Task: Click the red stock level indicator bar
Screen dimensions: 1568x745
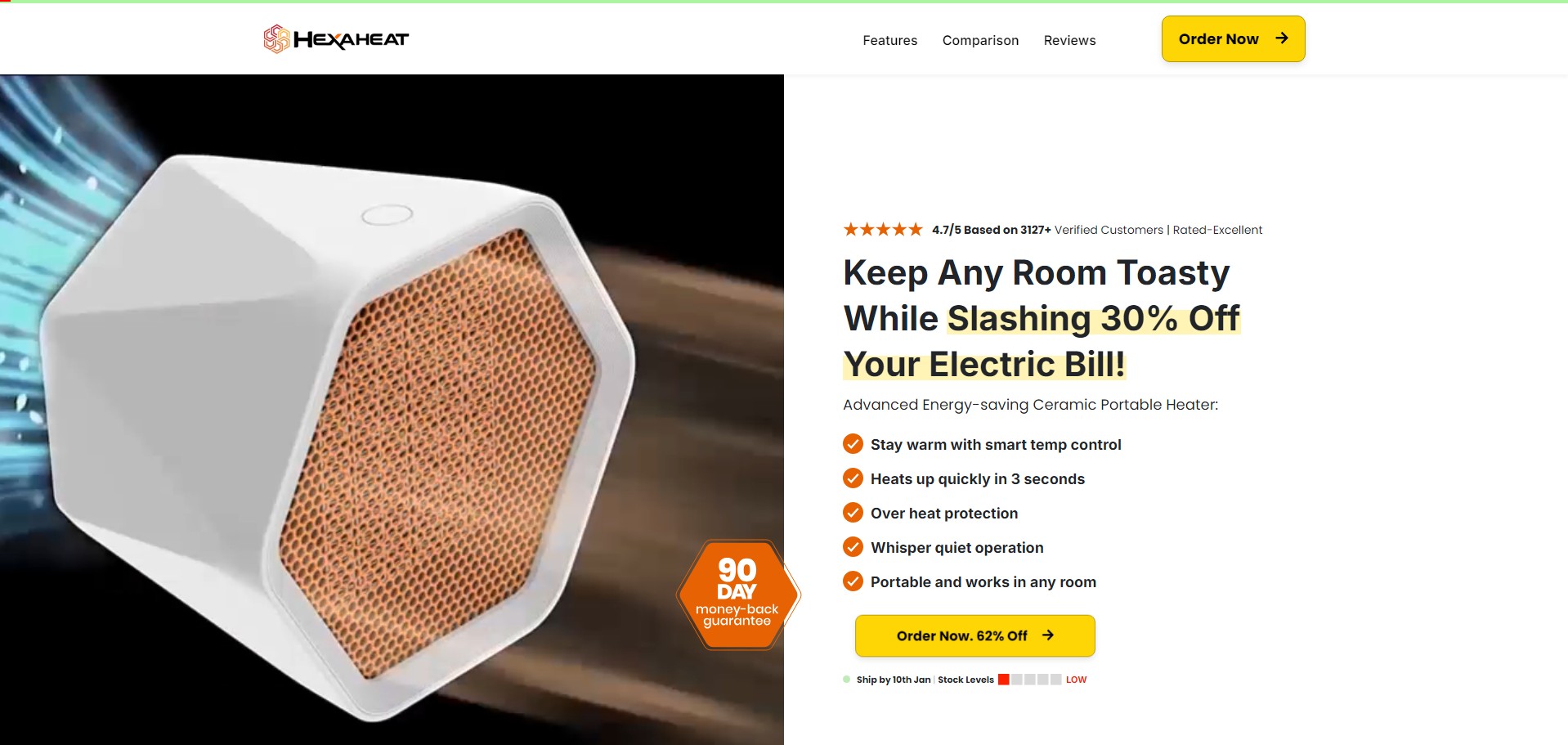Action: coord(1003,680)
